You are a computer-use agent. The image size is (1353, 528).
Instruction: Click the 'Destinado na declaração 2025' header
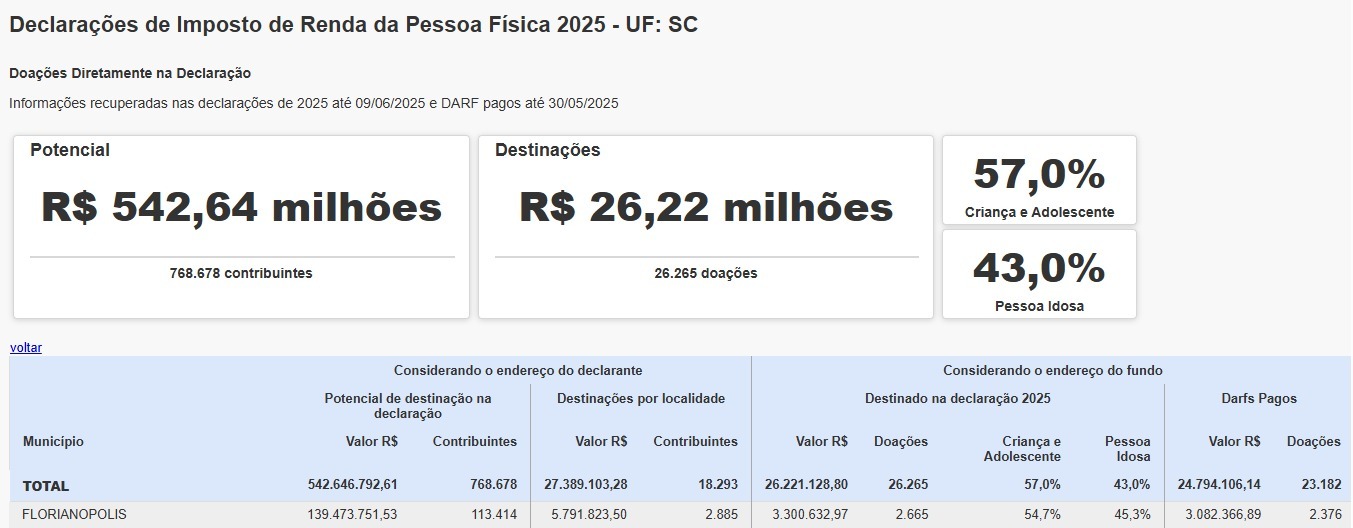(957, 398)
